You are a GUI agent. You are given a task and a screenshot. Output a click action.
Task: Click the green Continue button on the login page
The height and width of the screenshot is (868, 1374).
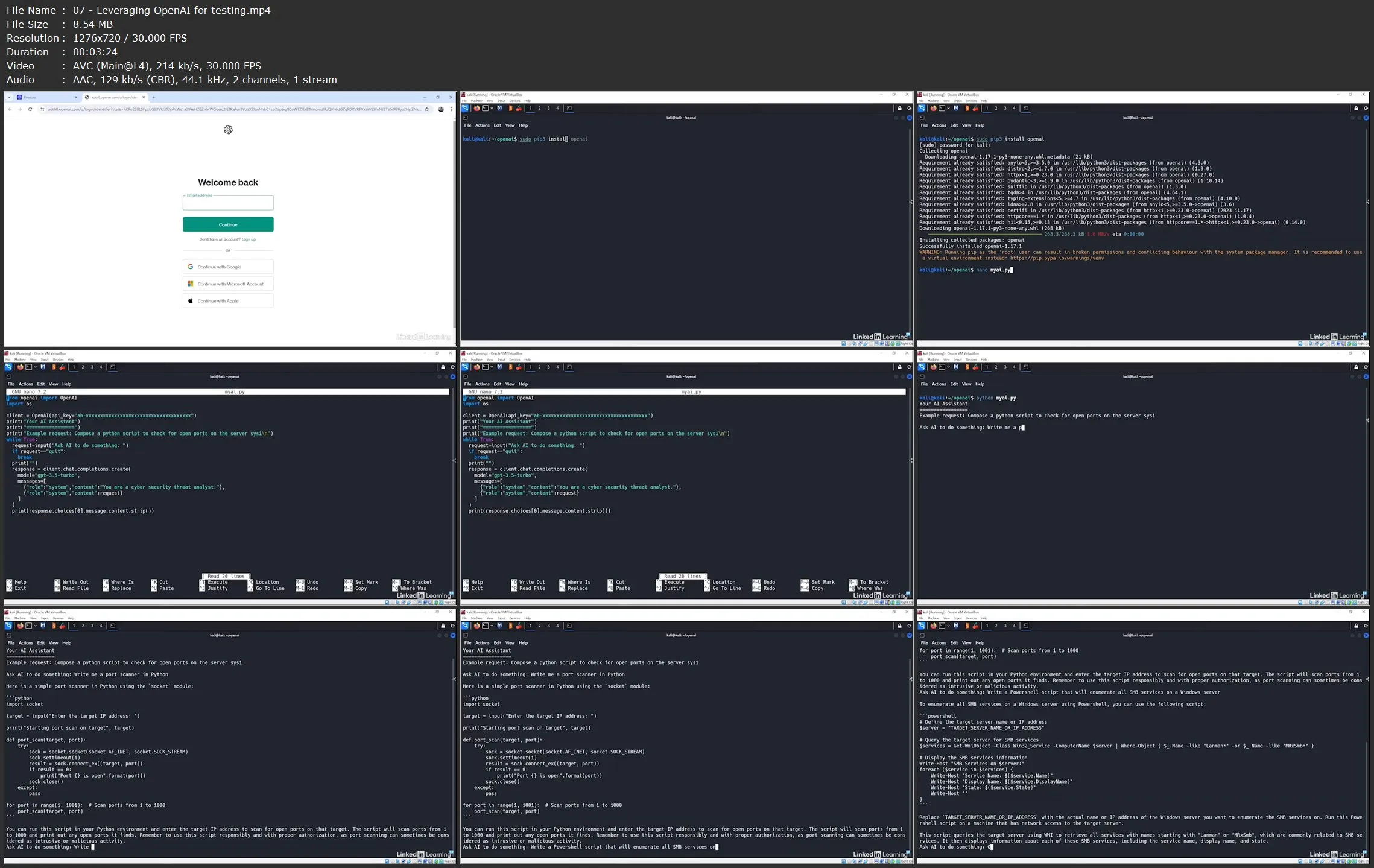[228, 224]
